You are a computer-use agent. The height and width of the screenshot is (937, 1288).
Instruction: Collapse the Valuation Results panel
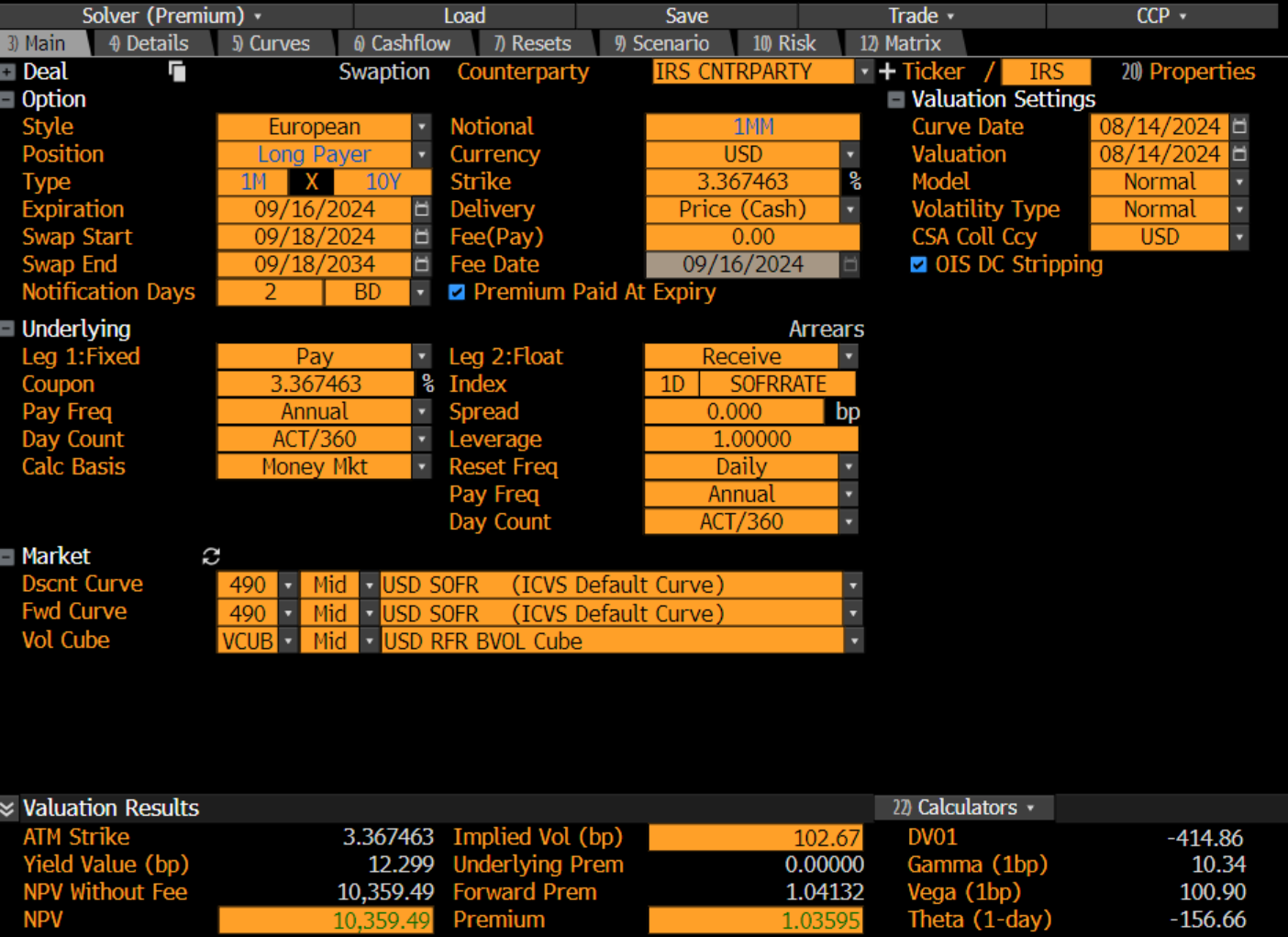pos(8,809)
